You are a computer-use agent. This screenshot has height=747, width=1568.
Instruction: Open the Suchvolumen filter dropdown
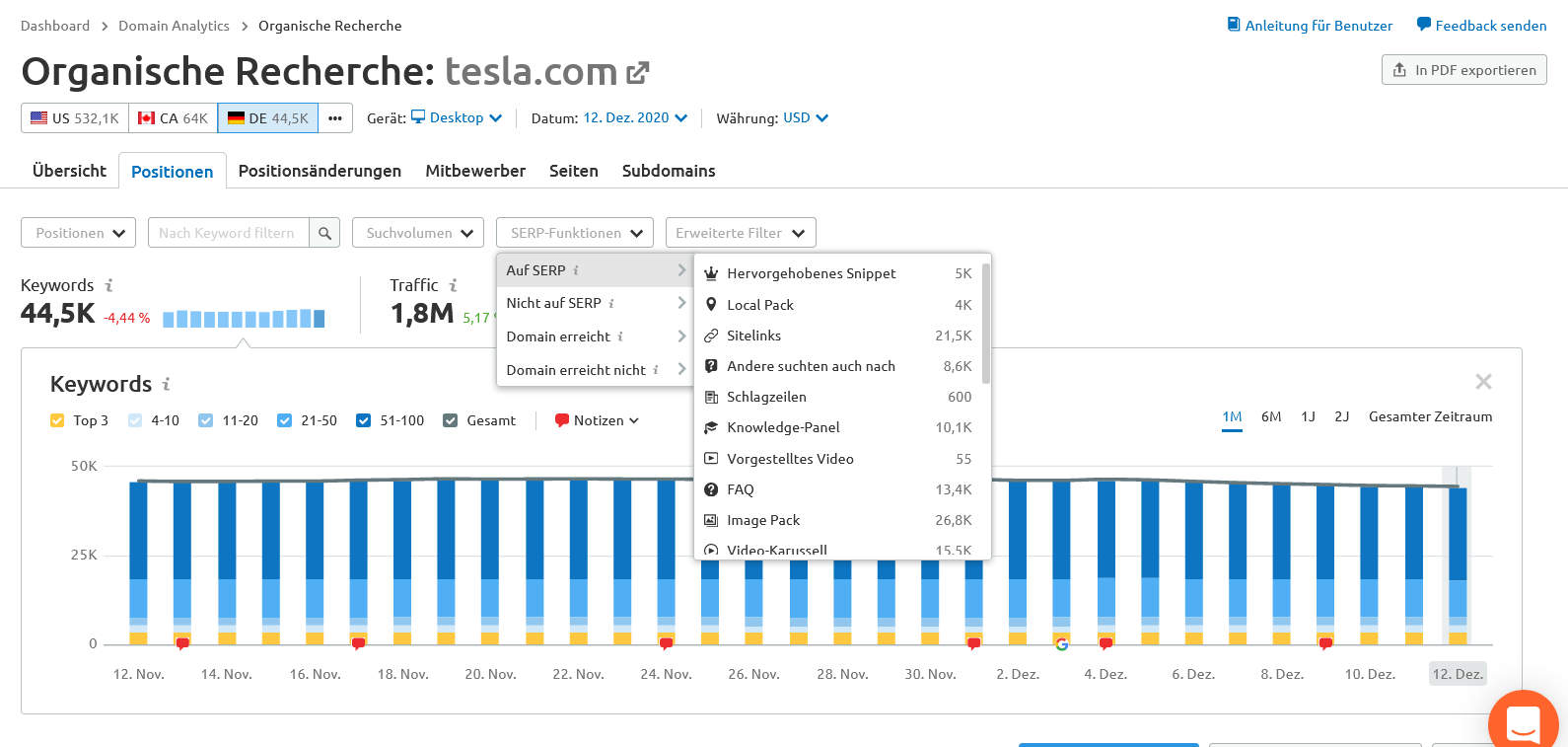(418, 233)
